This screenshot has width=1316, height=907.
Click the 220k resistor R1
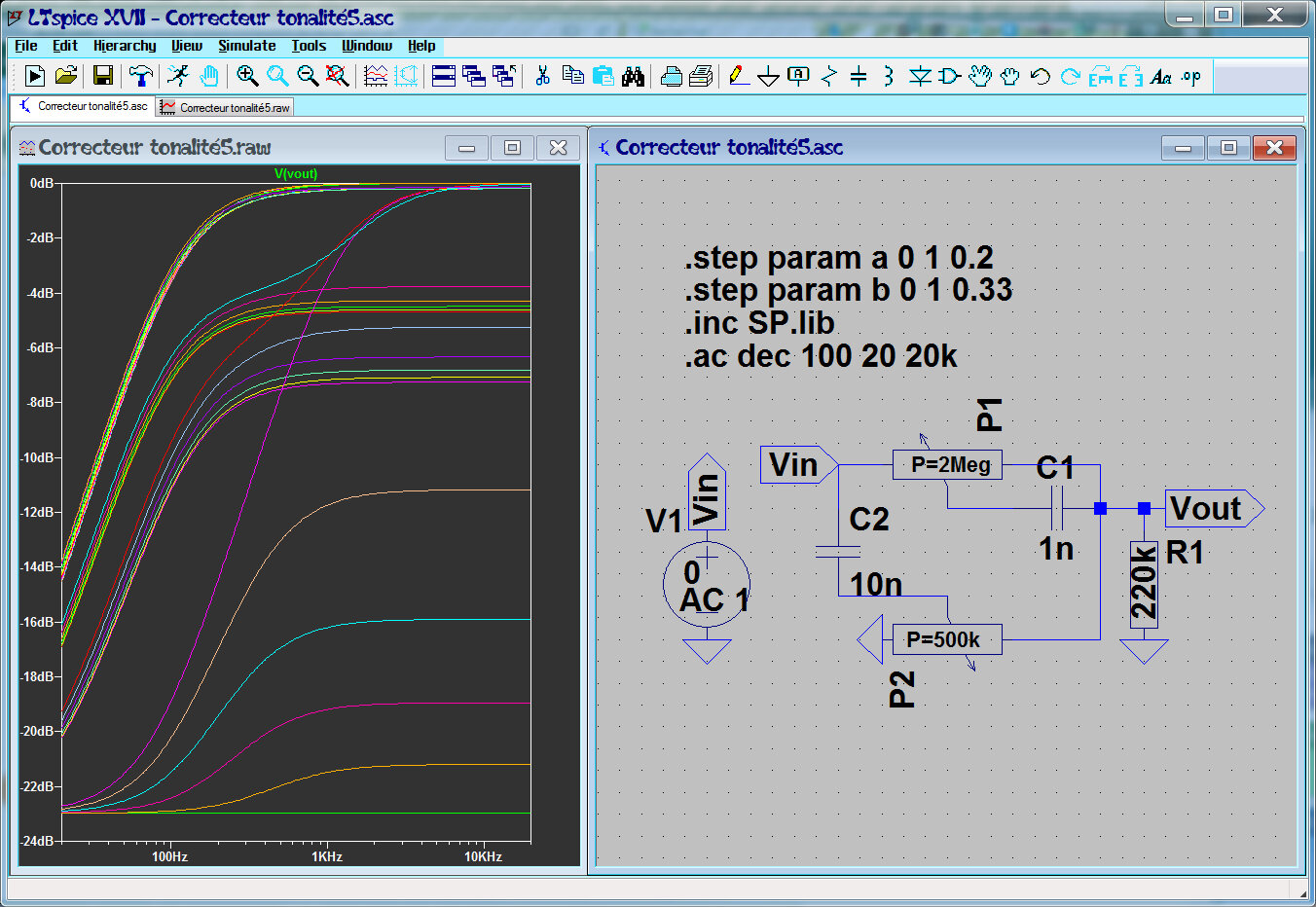1144,583
